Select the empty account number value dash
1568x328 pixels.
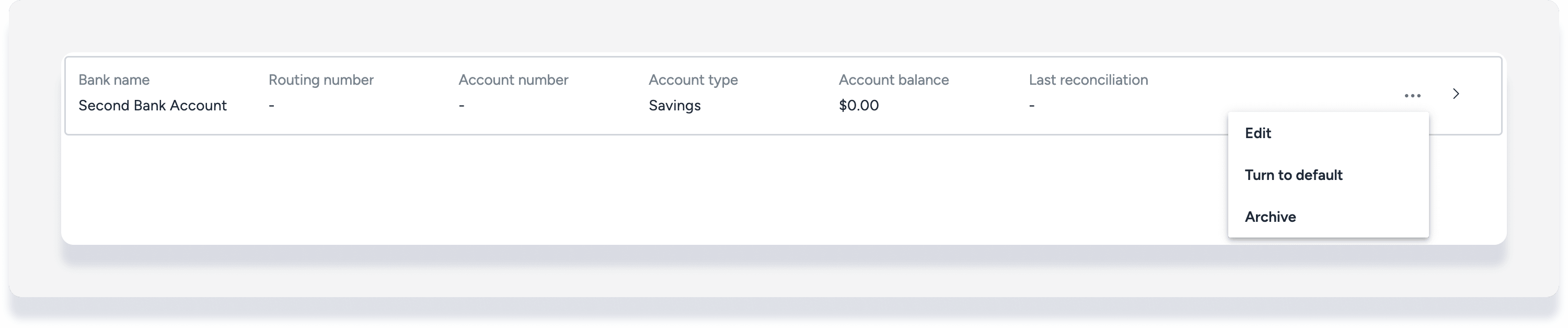point(462,106)
